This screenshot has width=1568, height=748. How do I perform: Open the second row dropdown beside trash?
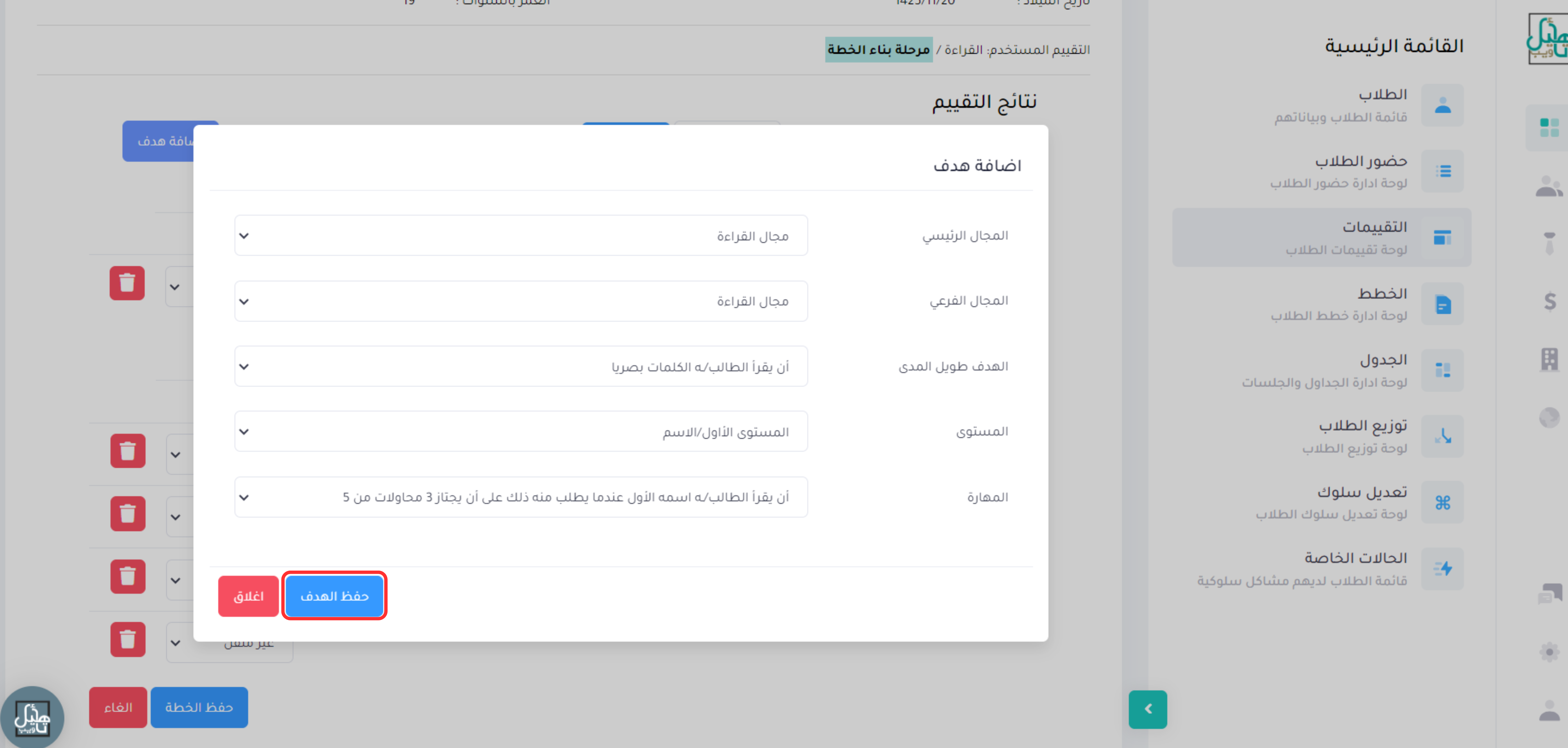tap(180, 455)
